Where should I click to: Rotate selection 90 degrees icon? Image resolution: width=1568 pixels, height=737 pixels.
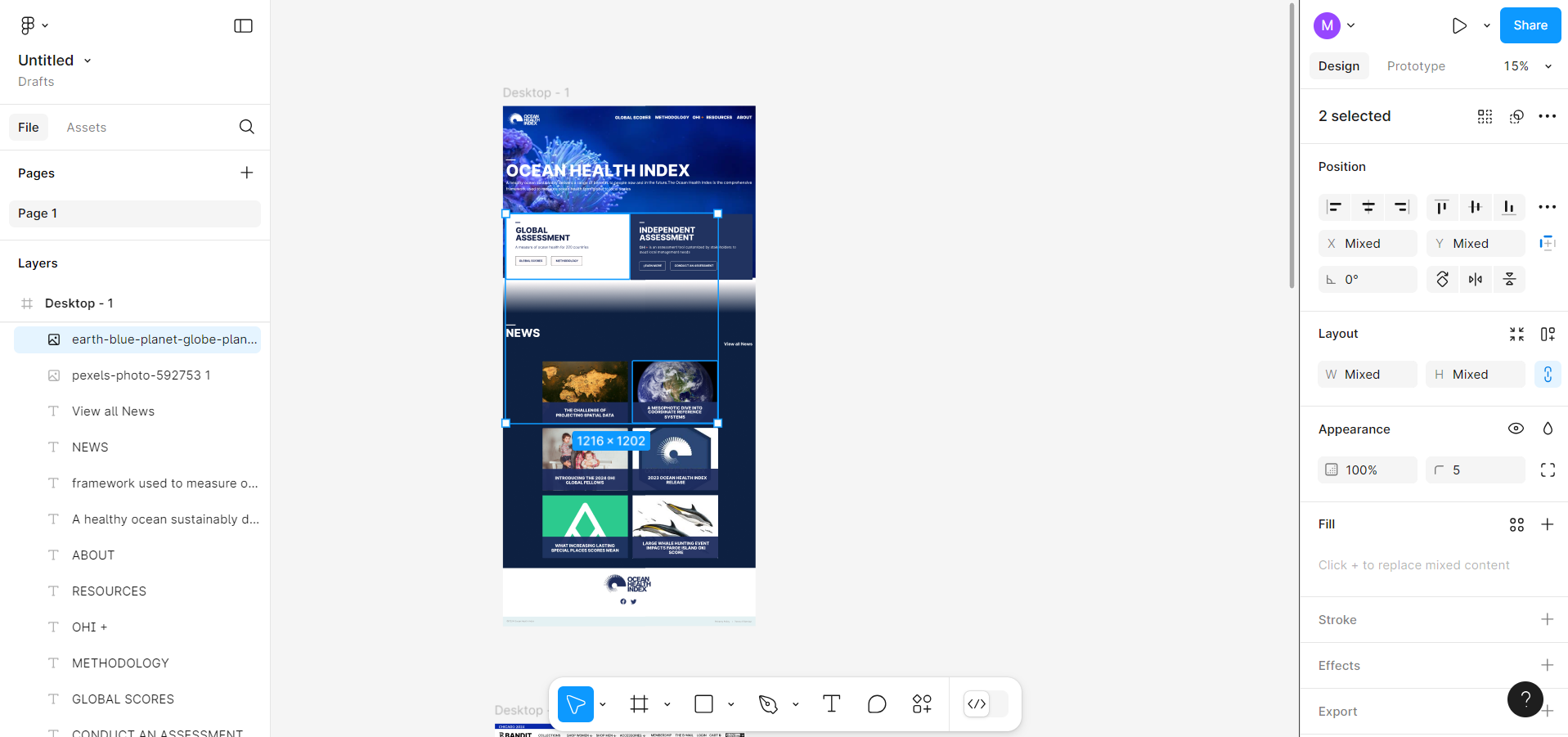(1442, 280)
